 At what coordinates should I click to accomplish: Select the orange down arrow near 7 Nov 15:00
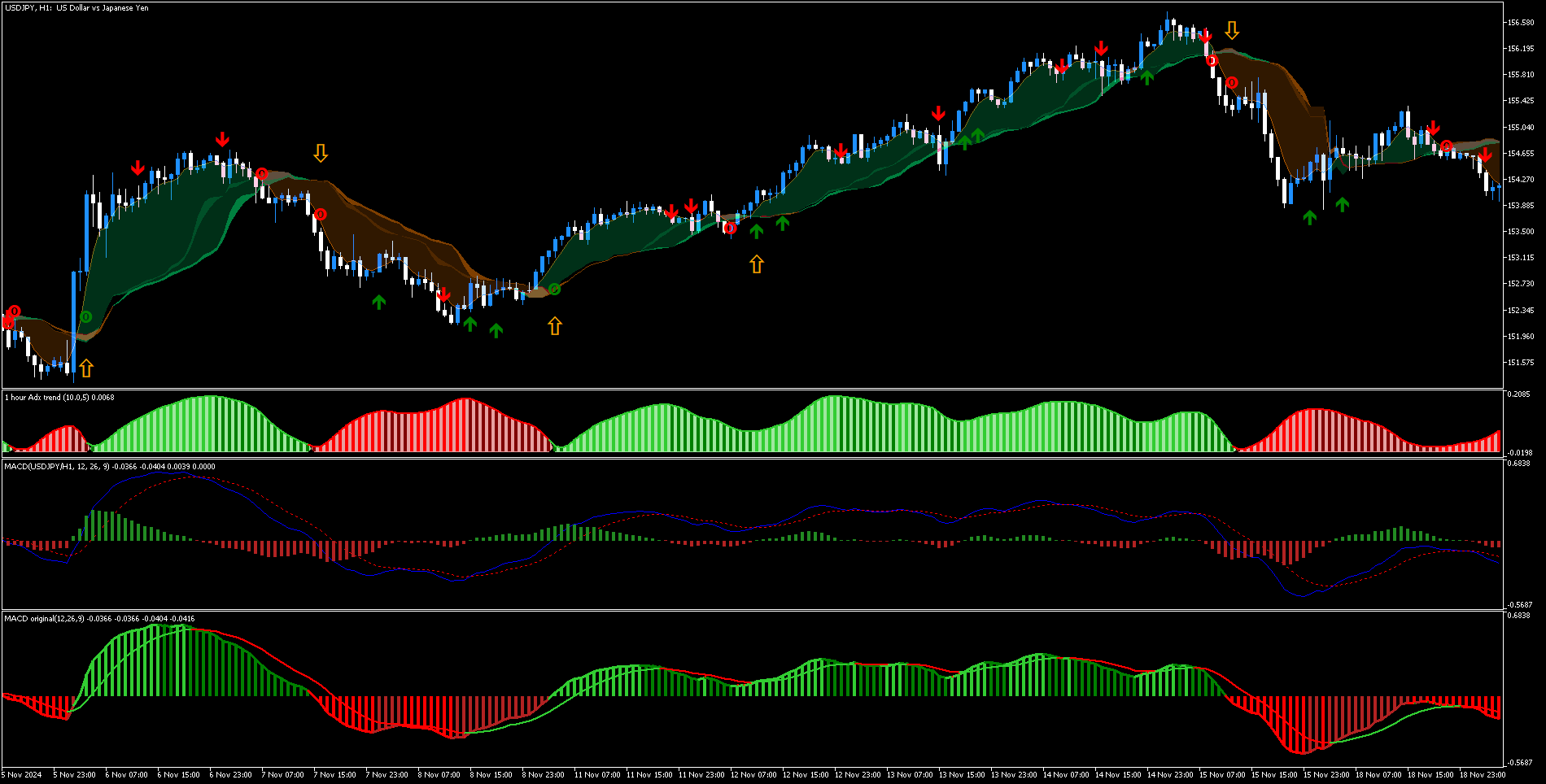[321, 153]
